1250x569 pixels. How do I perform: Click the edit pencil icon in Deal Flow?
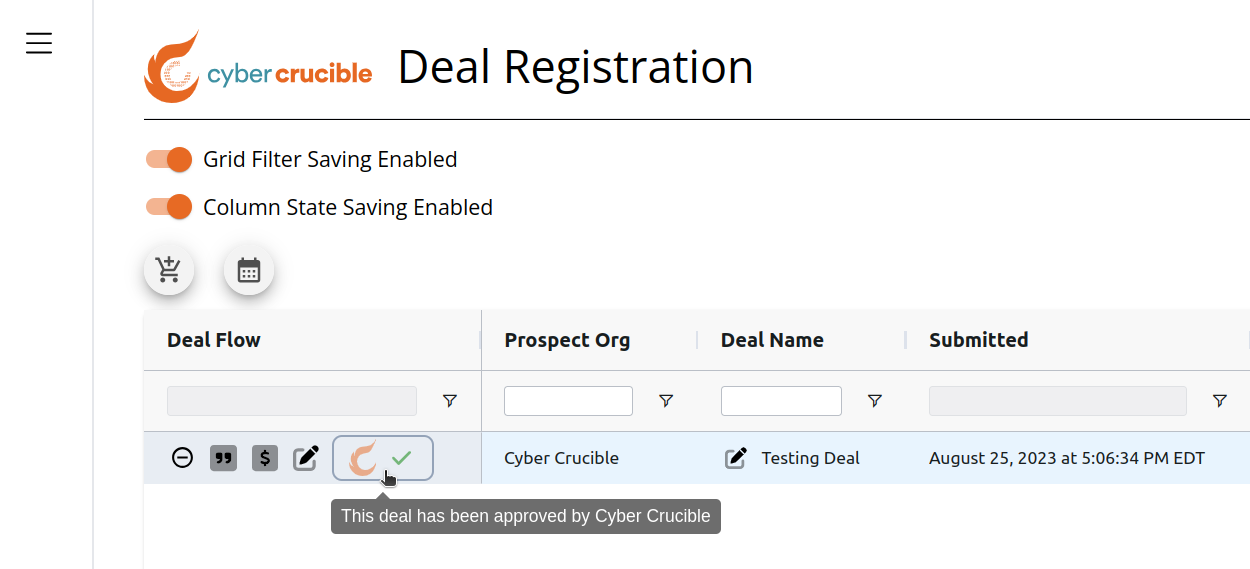coord(306,458)
